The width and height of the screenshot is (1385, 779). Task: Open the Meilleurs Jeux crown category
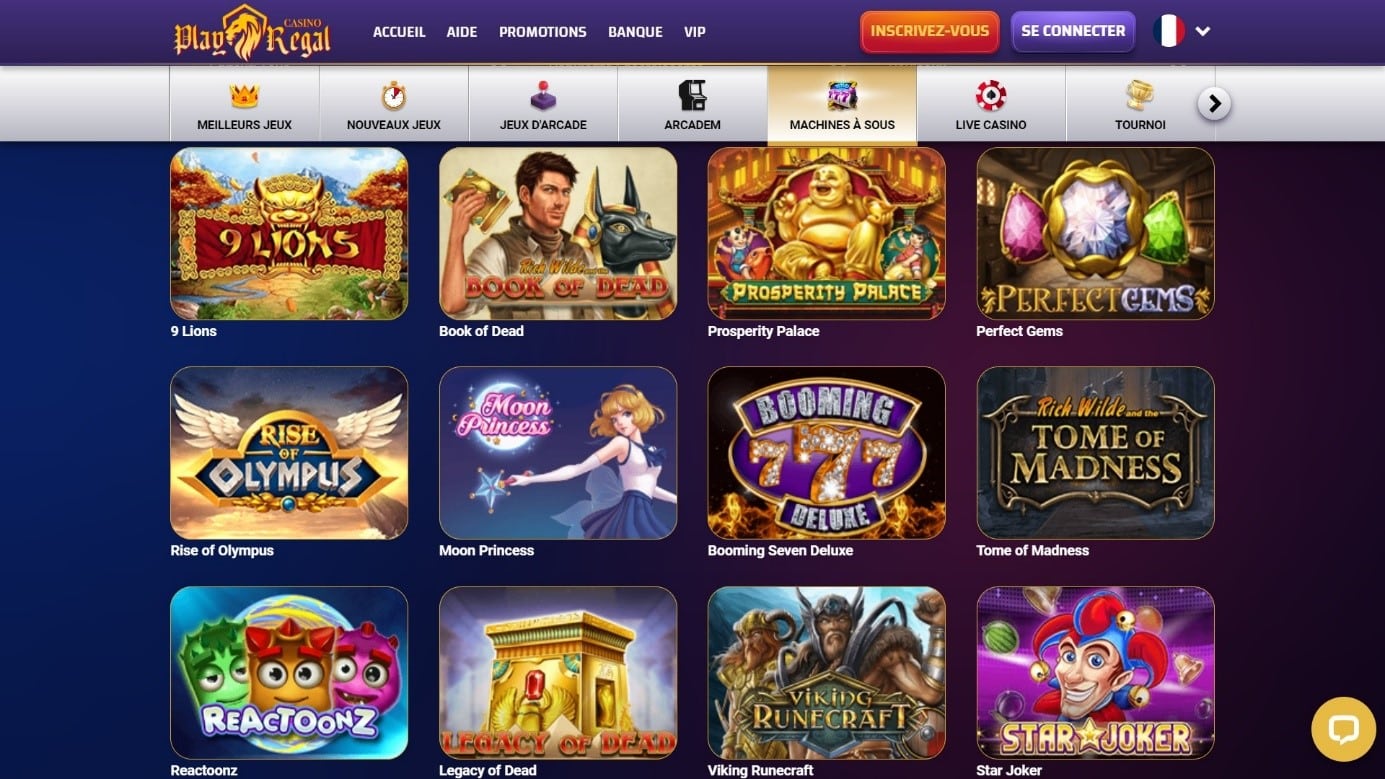245,104
